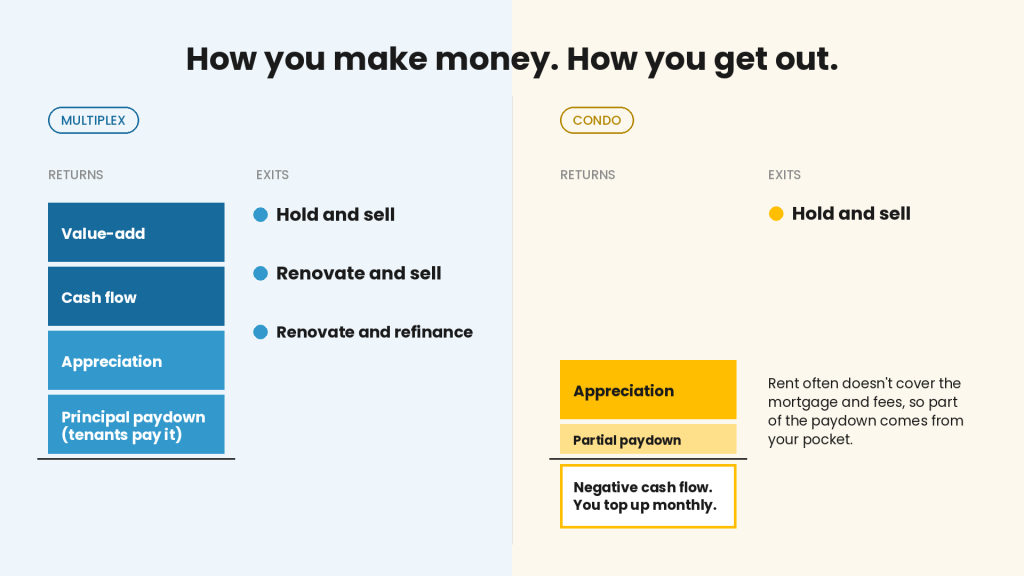Click the Renovate and refinance text
This screenshot has width=1024, height=576.
click(374, 332)
